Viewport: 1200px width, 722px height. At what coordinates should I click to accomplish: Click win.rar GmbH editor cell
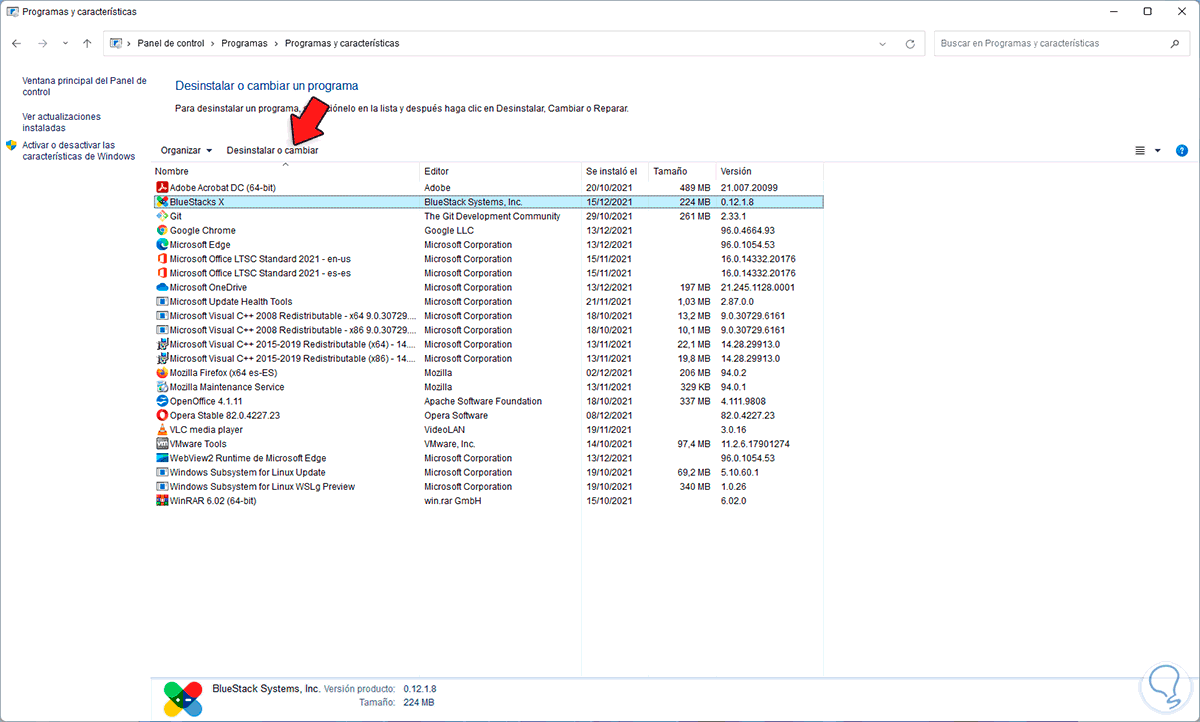pos(453,501)
